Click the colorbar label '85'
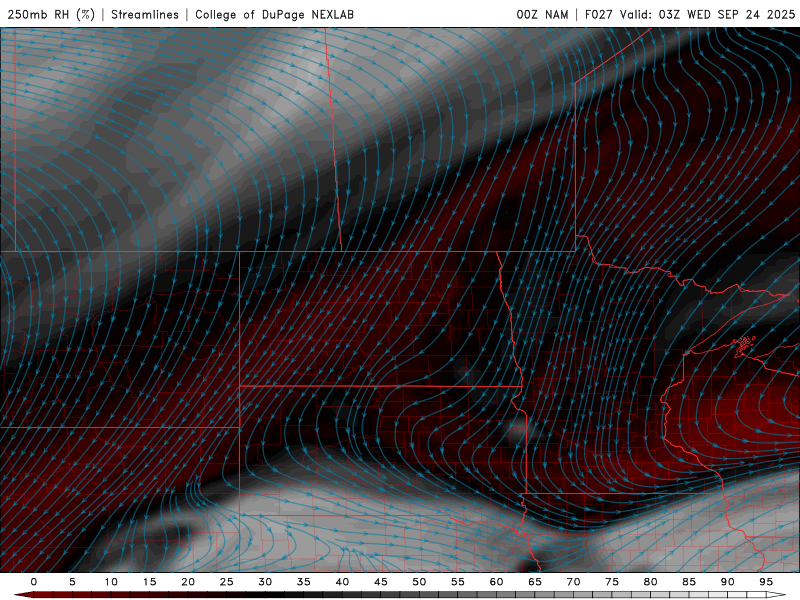800x600 pixels. coord(689,582)
